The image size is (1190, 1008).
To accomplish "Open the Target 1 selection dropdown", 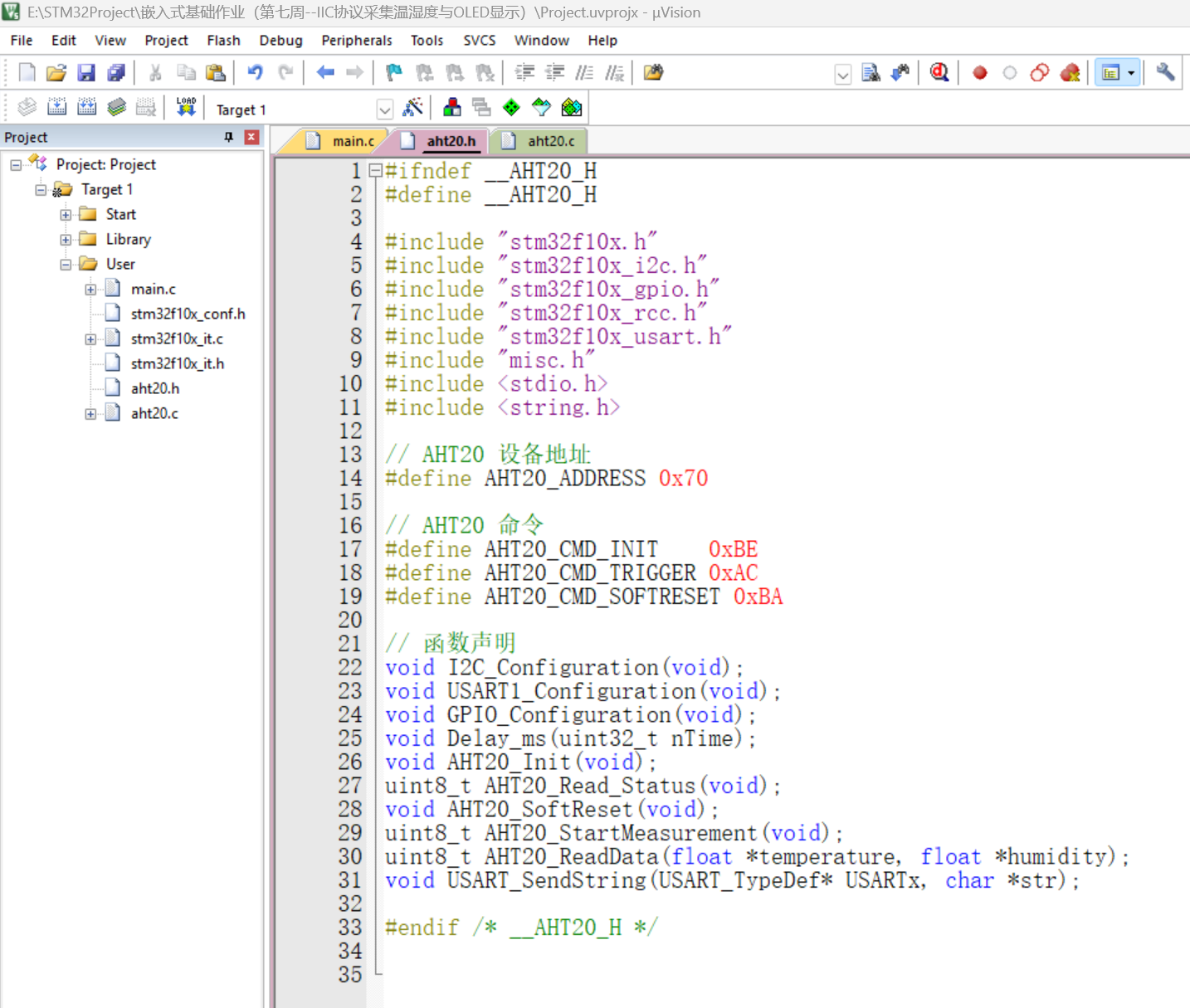I will 384,110.
